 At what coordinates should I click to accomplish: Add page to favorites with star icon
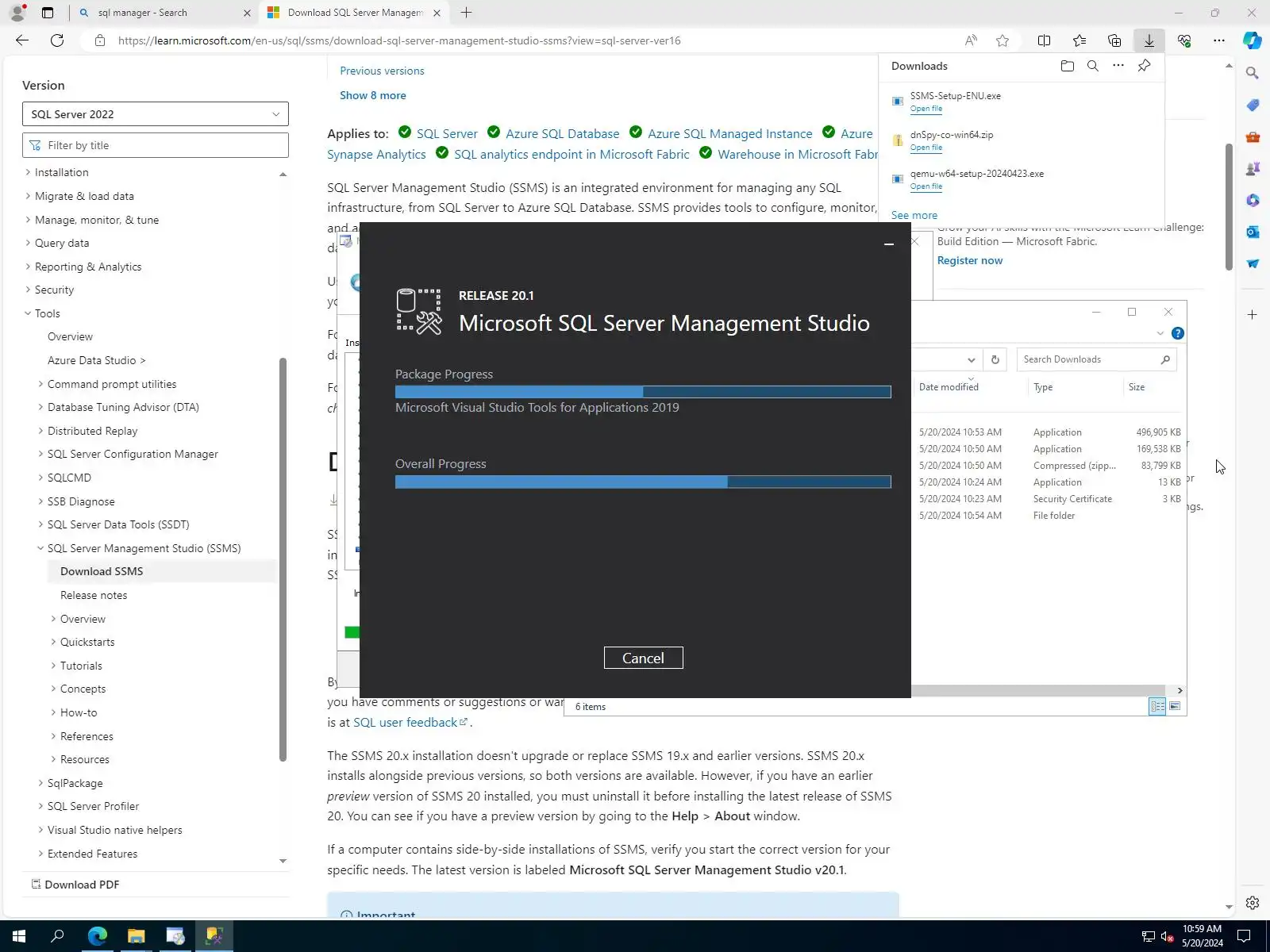tap(1003, 40)
